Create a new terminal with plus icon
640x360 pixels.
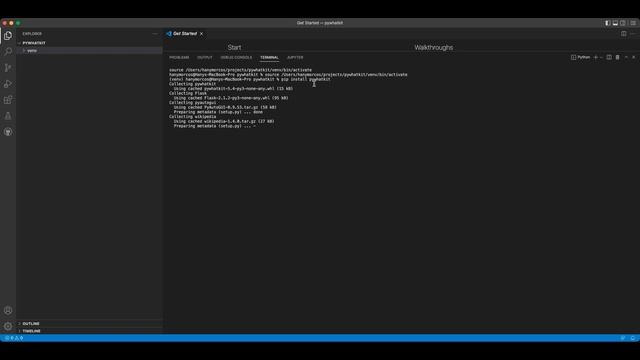pyautogui.click(x=596, y=58)
